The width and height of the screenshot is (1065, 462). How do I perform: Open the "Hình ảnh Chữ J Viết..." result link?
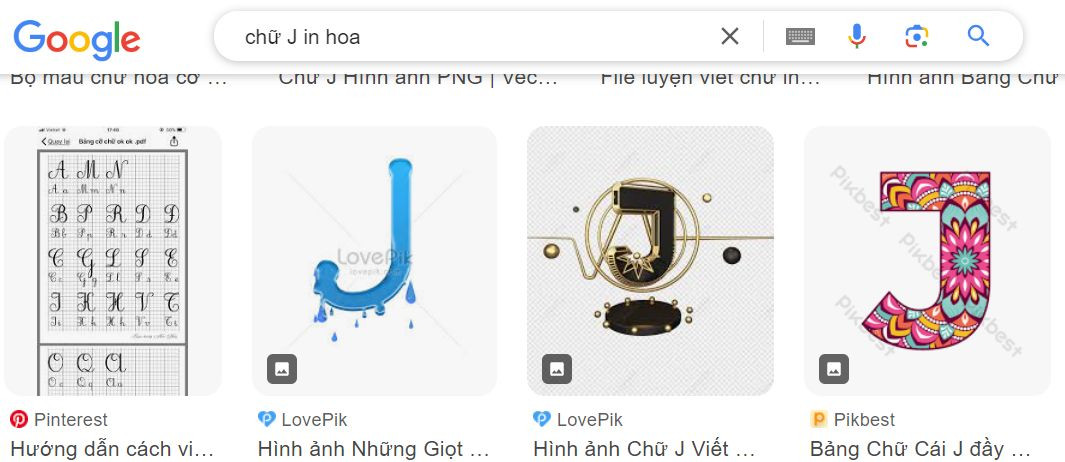[x=645, y=449]
